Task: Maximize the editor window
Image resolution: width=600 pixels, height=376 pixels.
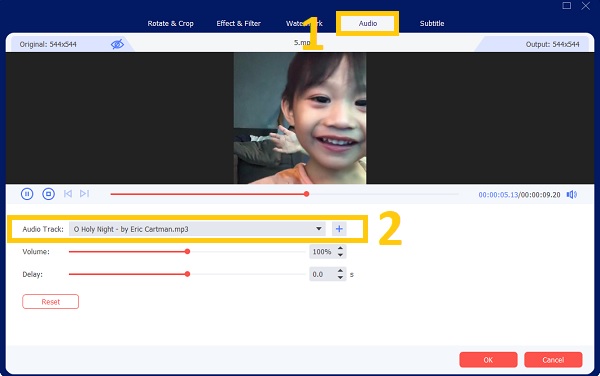Action: pos(567,5)
